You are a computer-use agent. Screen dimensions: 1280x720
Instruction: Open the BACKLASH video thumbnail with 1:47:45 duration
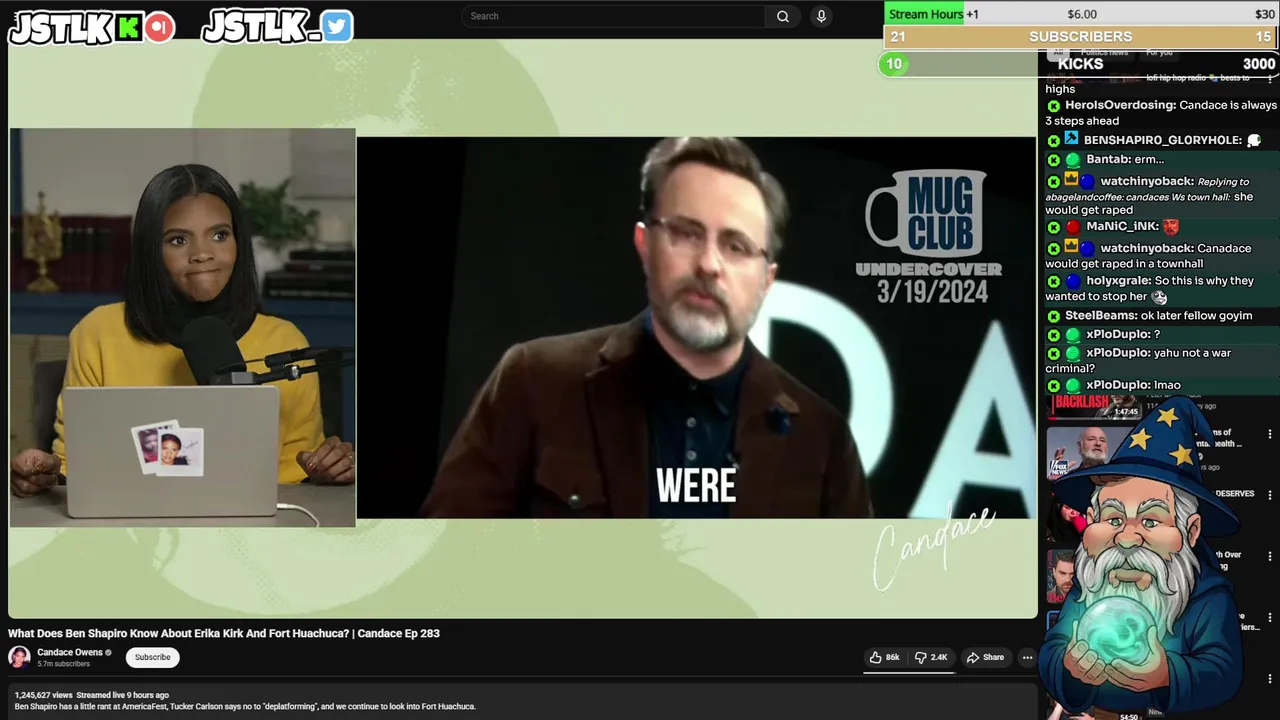coord(1094,406)
